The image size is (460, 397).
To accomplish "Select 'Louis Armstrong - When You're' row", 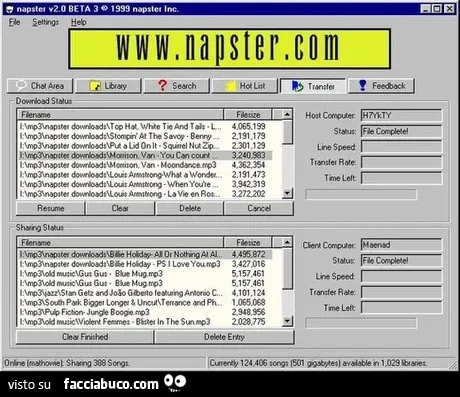I will point(145,184).
